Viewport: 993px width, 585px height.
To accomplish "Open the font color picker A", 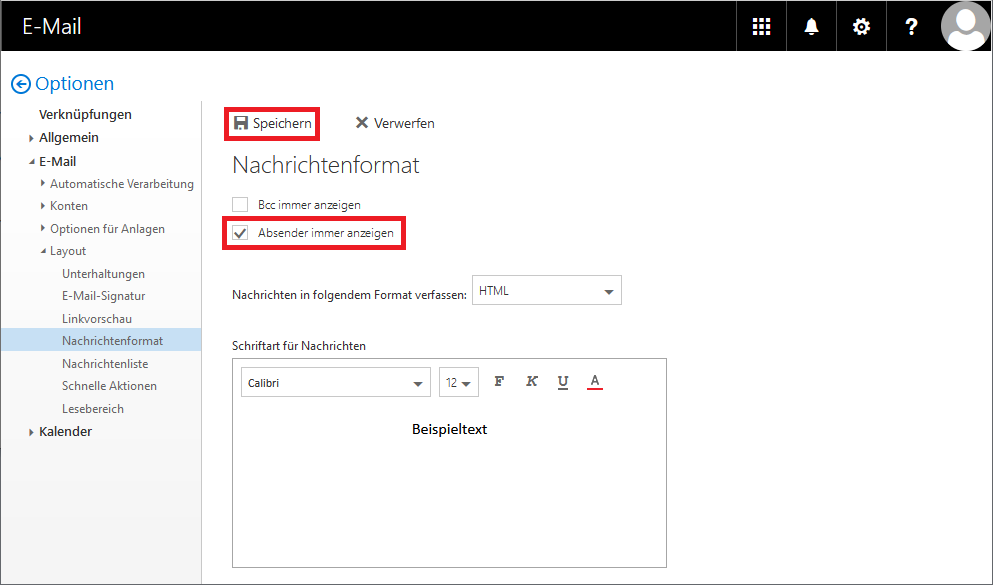I will tap(595, 381).
